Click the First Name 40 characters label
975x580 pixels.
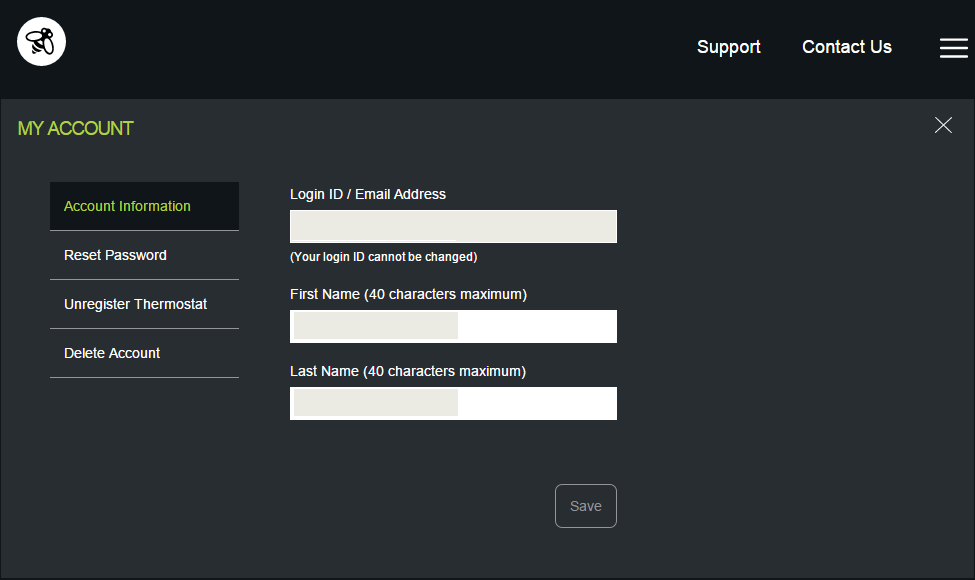pos(408,294)
